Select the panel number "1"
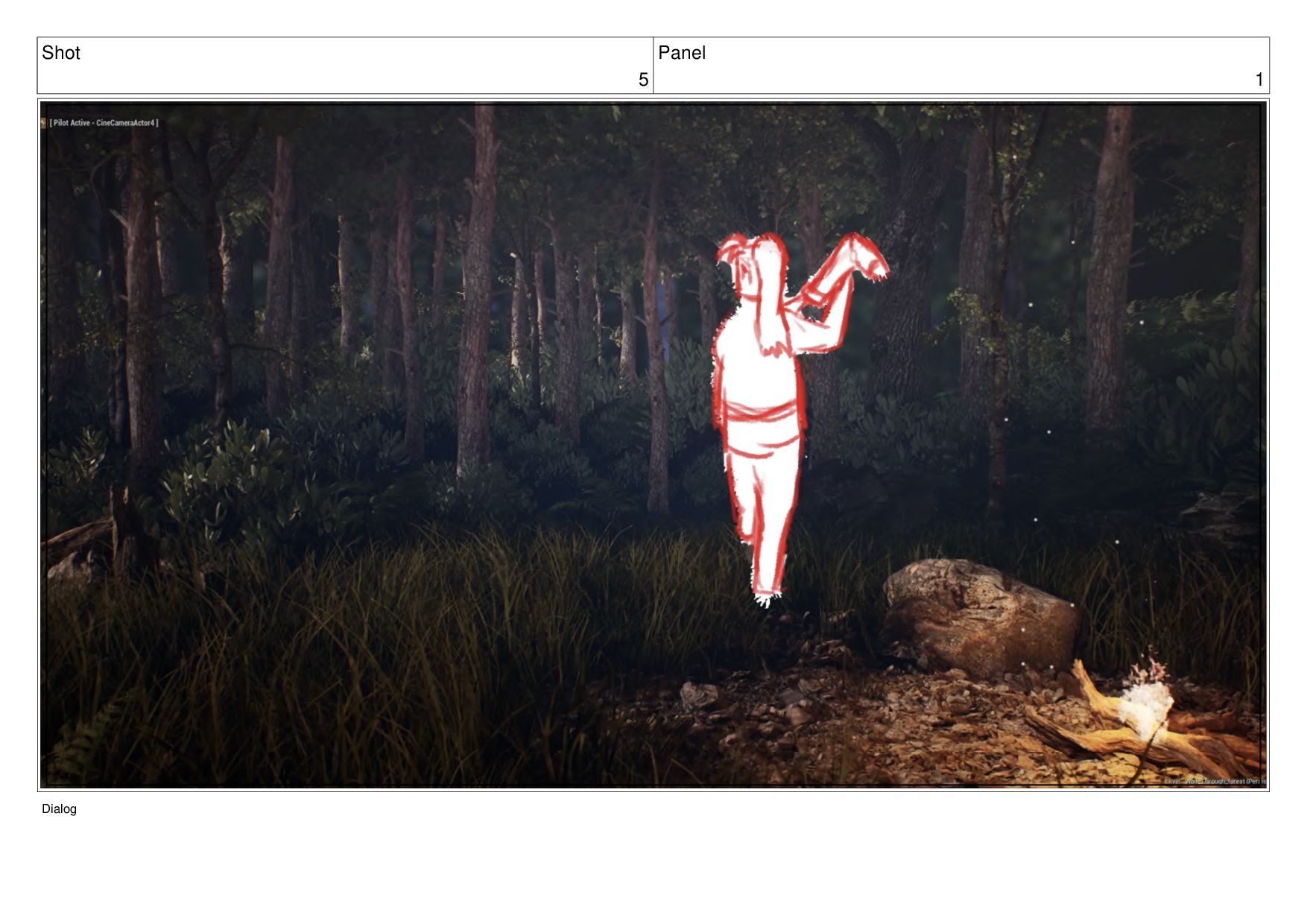The image size is (1307, 924). [1259, 80]
